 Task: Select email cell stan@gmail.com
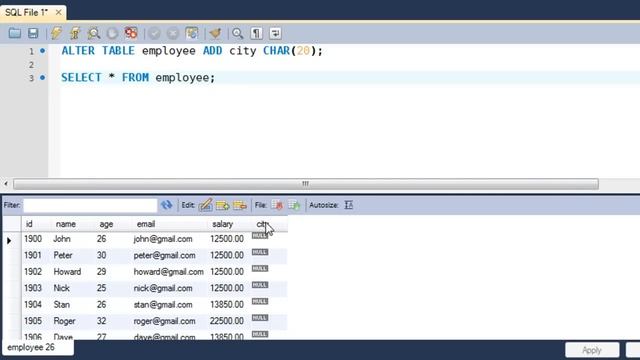[x=163, y=304]
